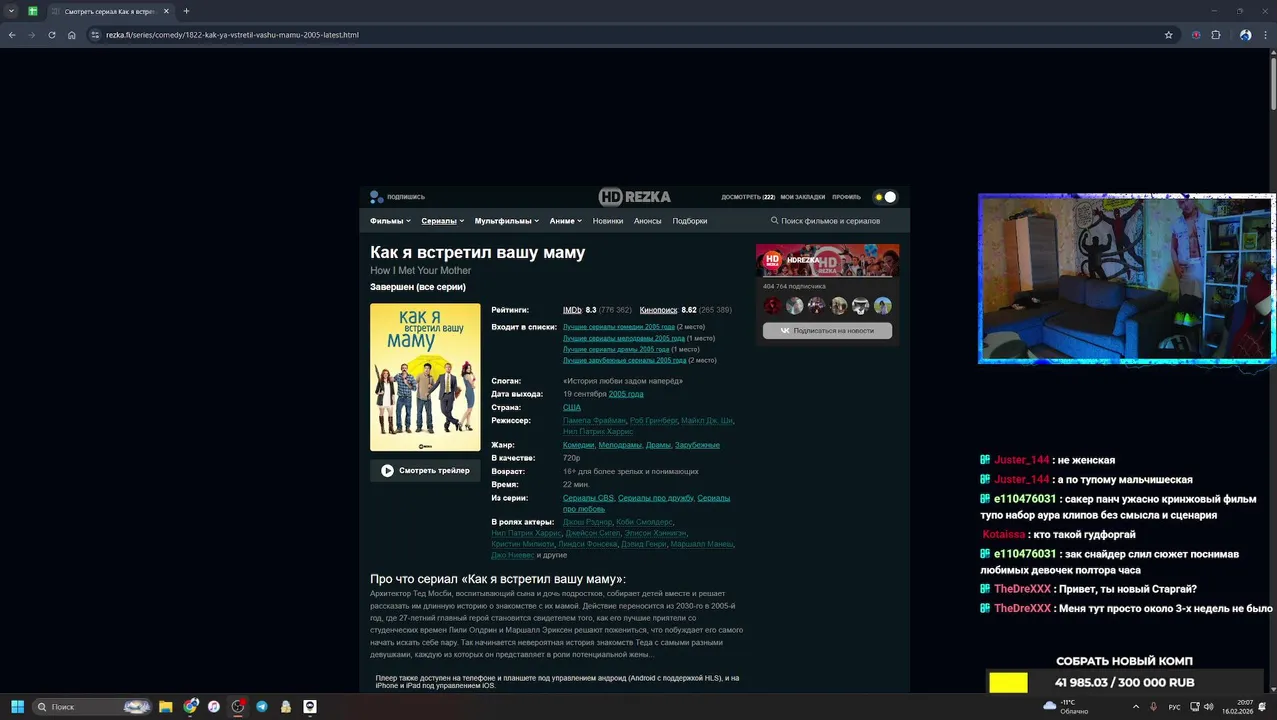Click the first VK subscriber avatar
The image size is (1277, 720).
[772, 306]
